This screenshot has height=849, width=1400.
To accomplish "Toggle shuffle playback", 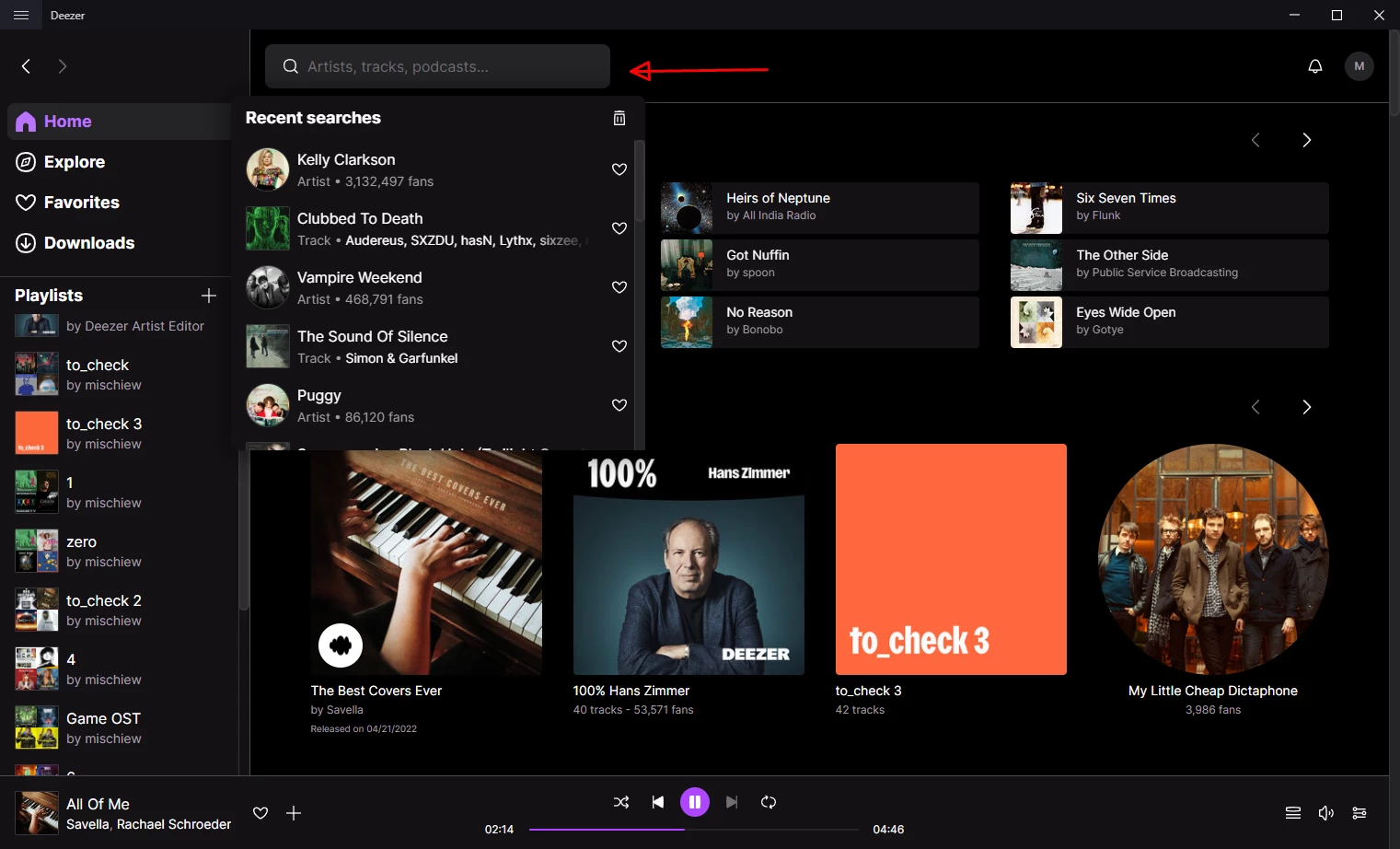I will [621, 802].
